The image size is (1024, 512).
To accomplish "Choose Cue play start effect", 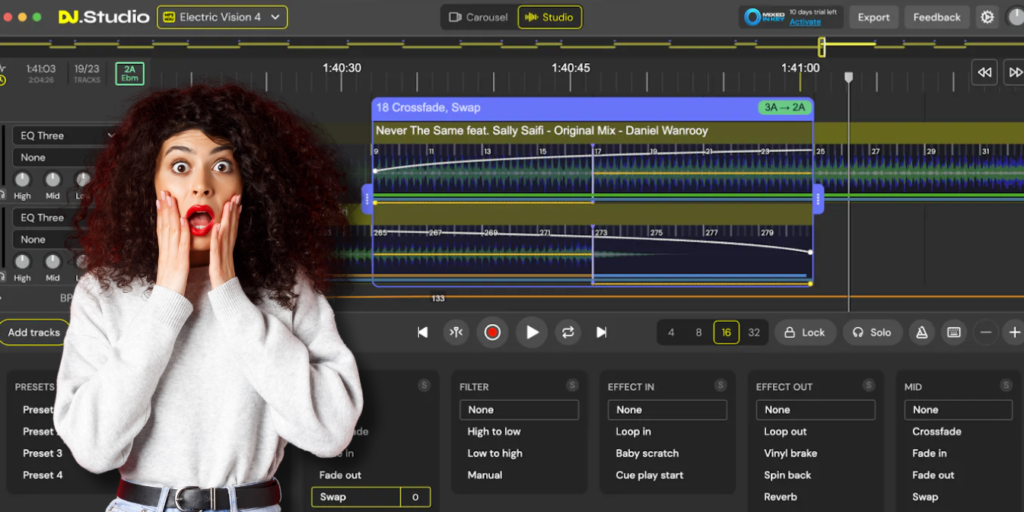I will [649, 475].
